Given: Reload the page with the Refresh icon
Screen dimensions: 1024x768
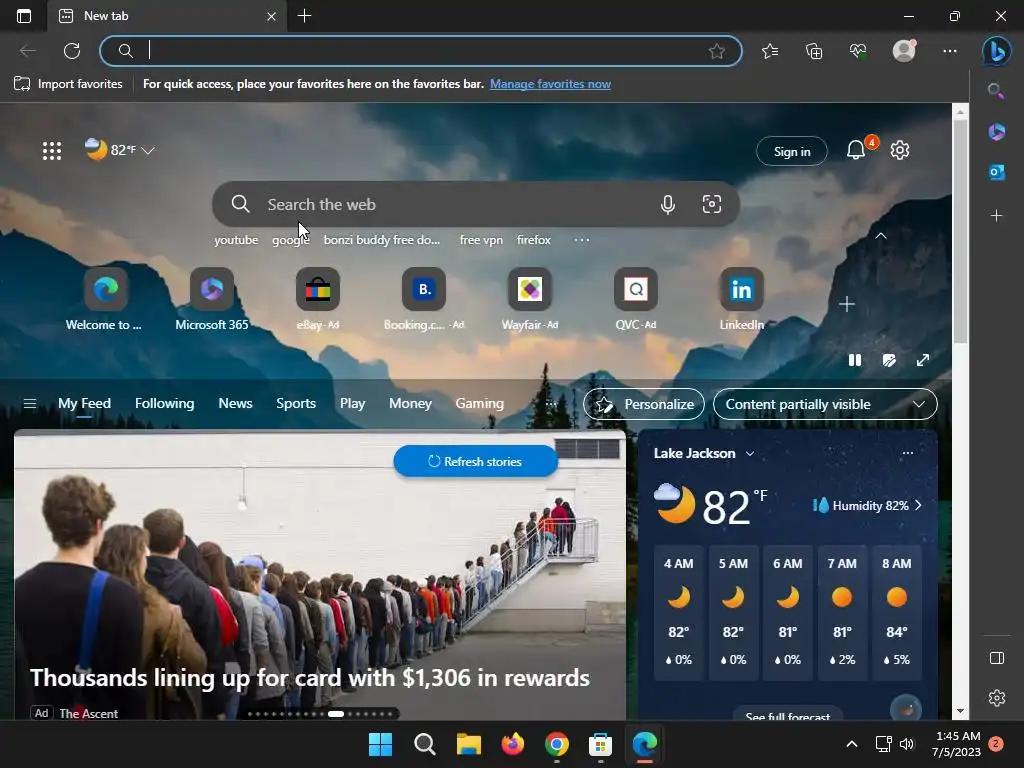Looking at the screenshot, I should (x=72, y=51).
